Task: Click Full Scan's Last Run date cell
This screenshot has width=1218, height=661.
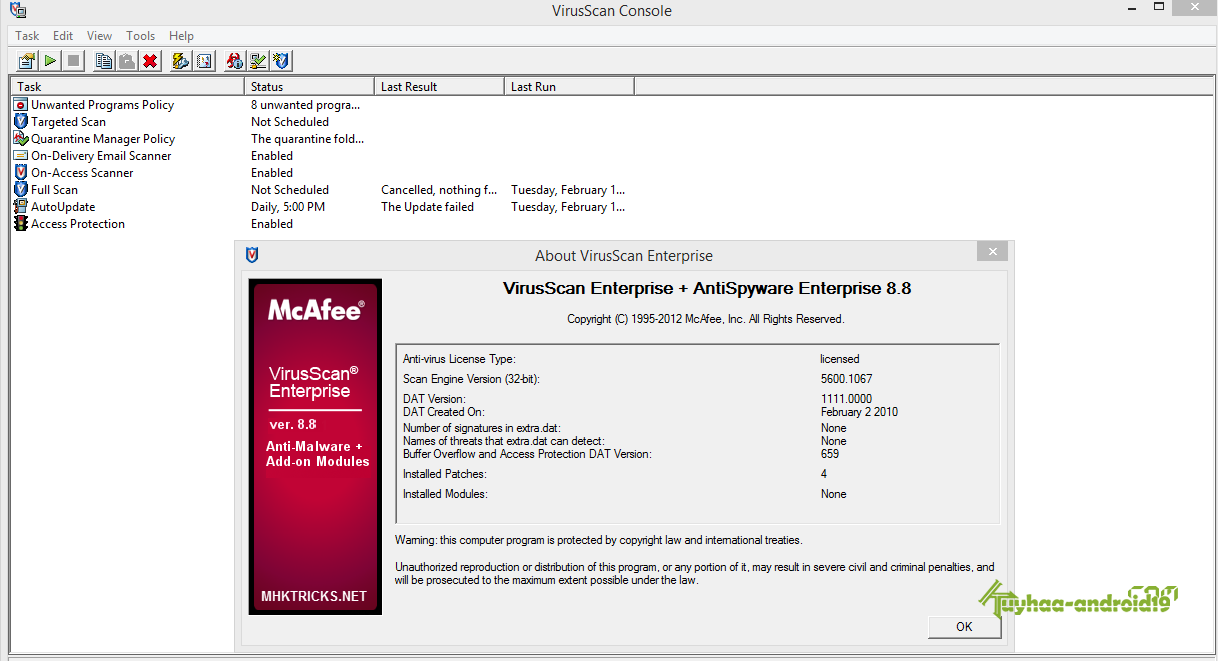Action: pos(568,190)
